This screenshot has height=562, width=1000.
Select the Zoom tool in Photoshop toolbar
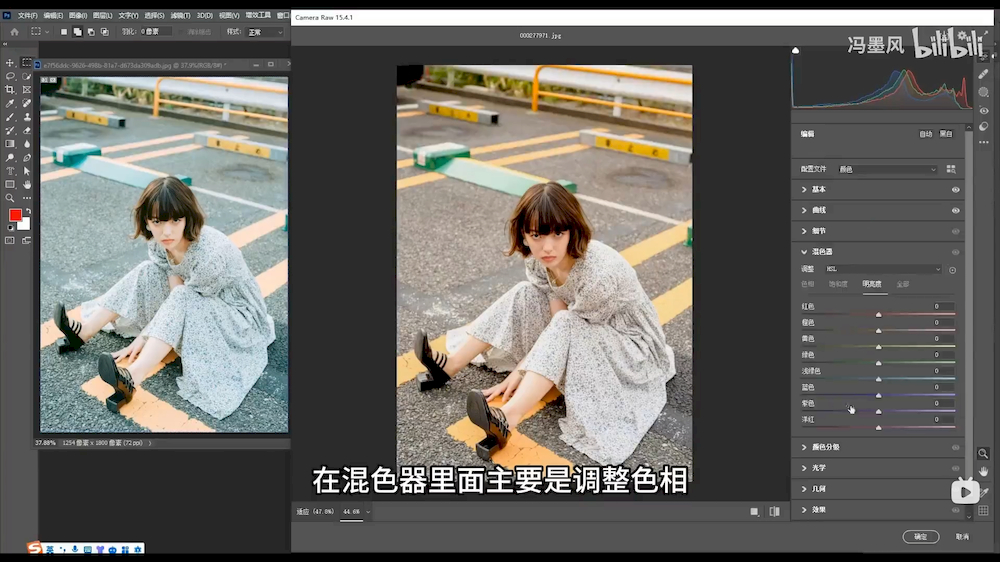[10, 198]
